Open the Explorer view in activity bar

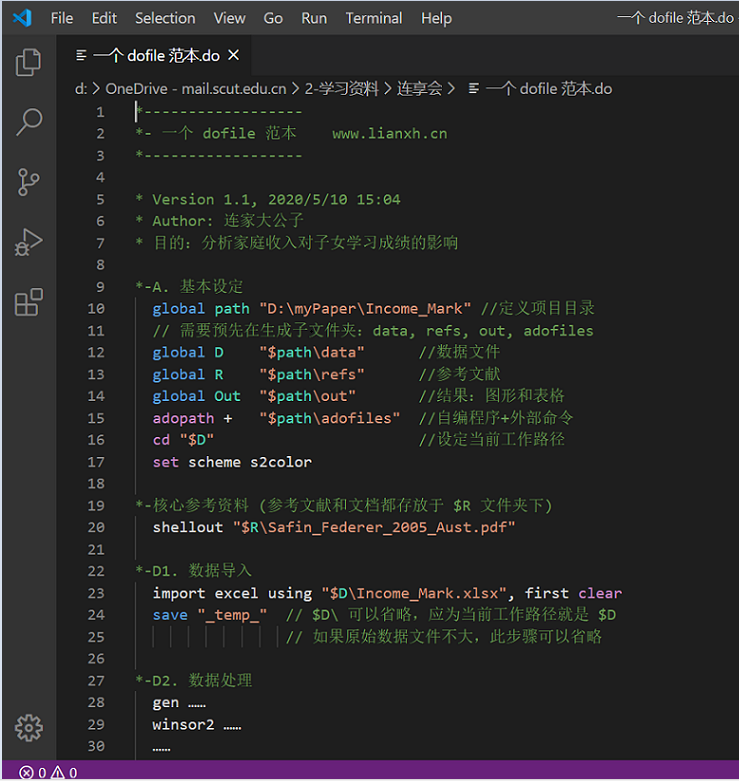(x=28, y=62)
